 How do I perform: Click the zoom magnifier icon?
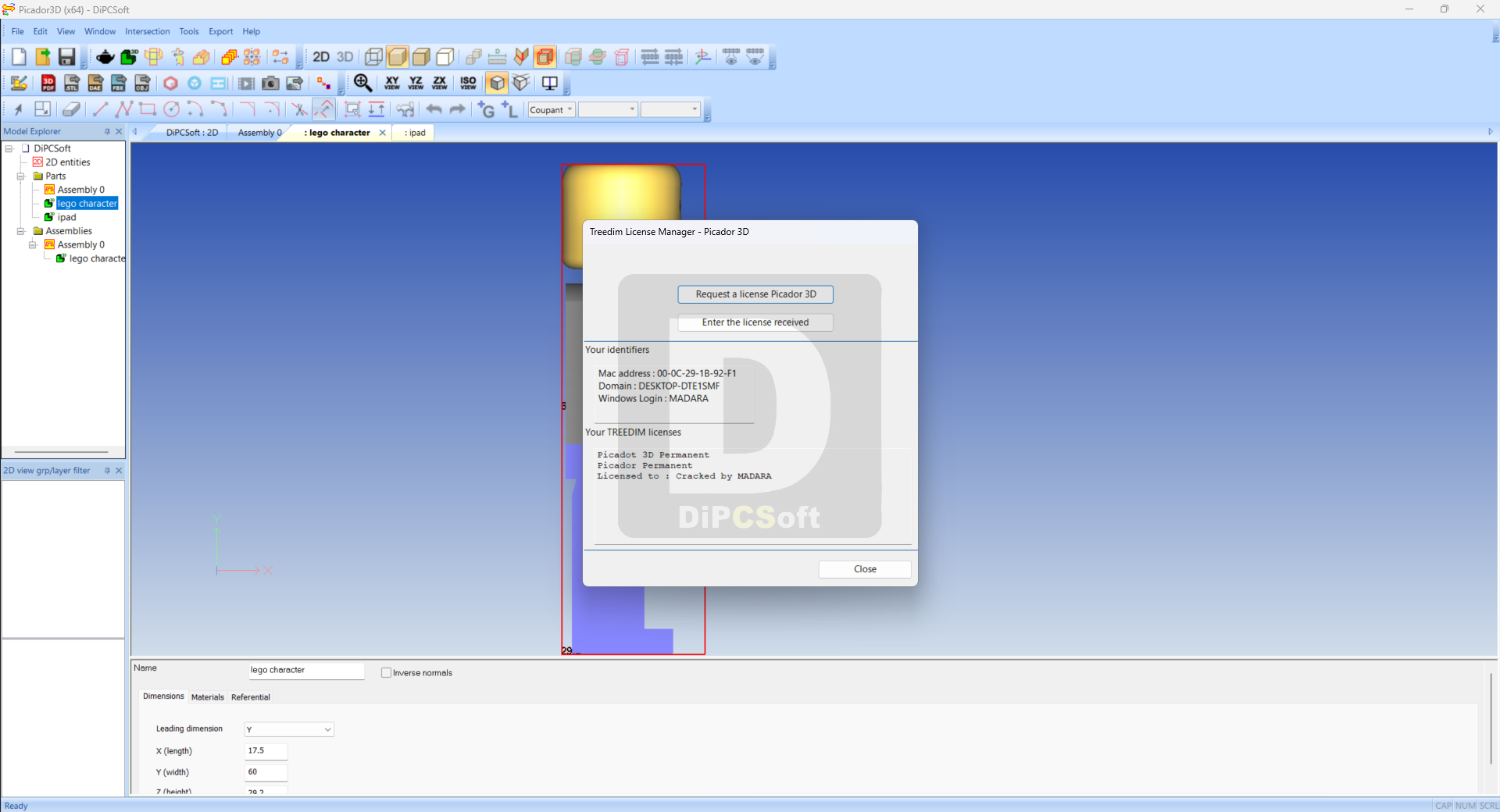point(363,83)
